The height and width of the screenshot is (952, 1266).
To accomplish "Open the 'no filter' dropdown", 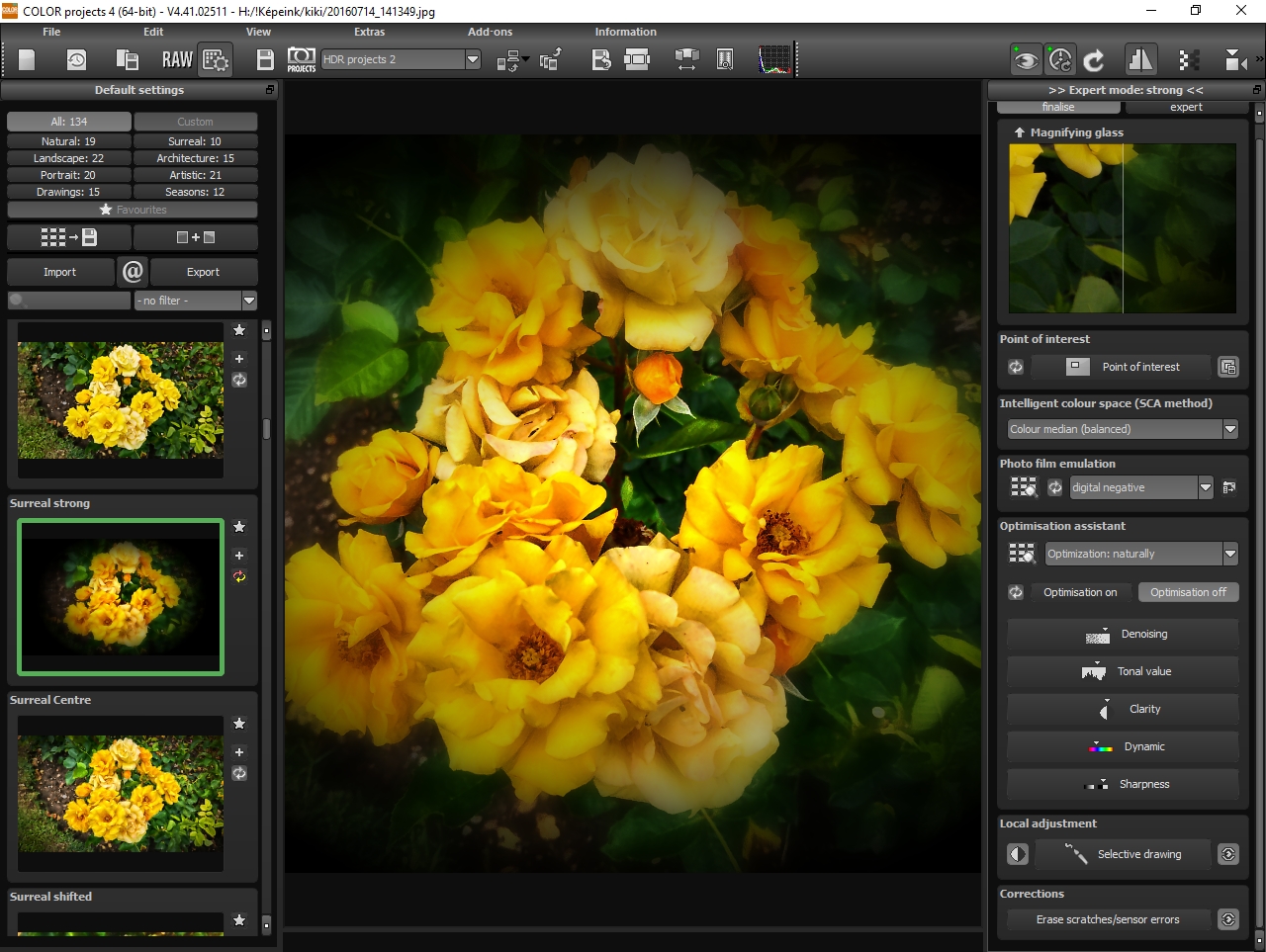I will tap(196, 301).
